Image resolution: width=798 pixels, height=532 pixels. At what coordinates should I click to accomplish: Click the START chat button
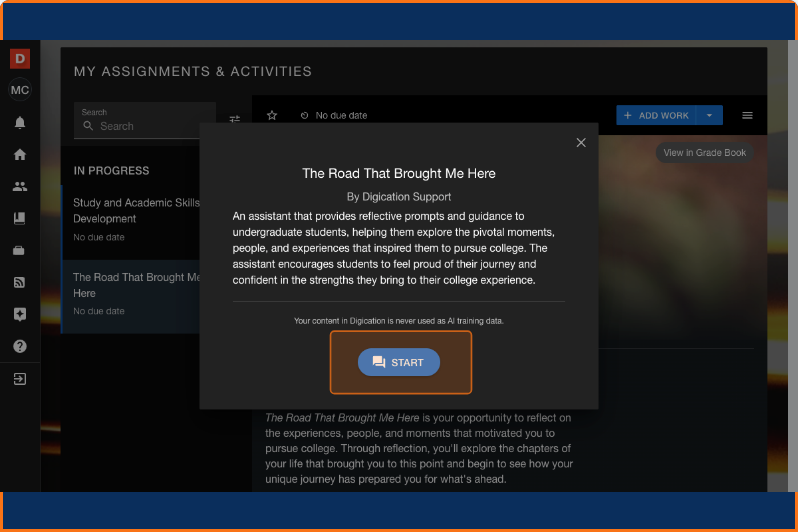coord(398,362)
